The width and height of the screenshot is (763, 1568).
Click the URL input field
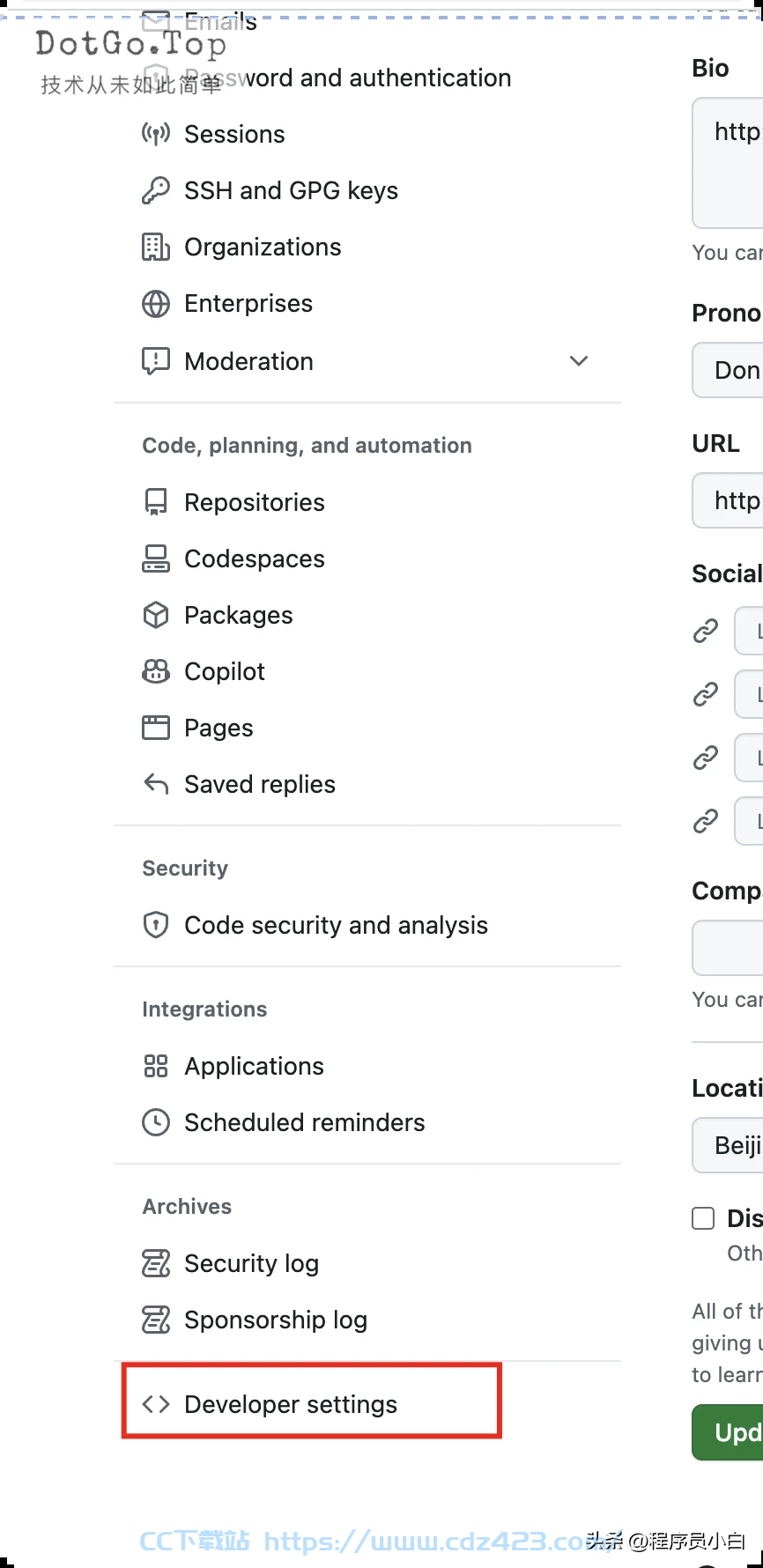728,500
